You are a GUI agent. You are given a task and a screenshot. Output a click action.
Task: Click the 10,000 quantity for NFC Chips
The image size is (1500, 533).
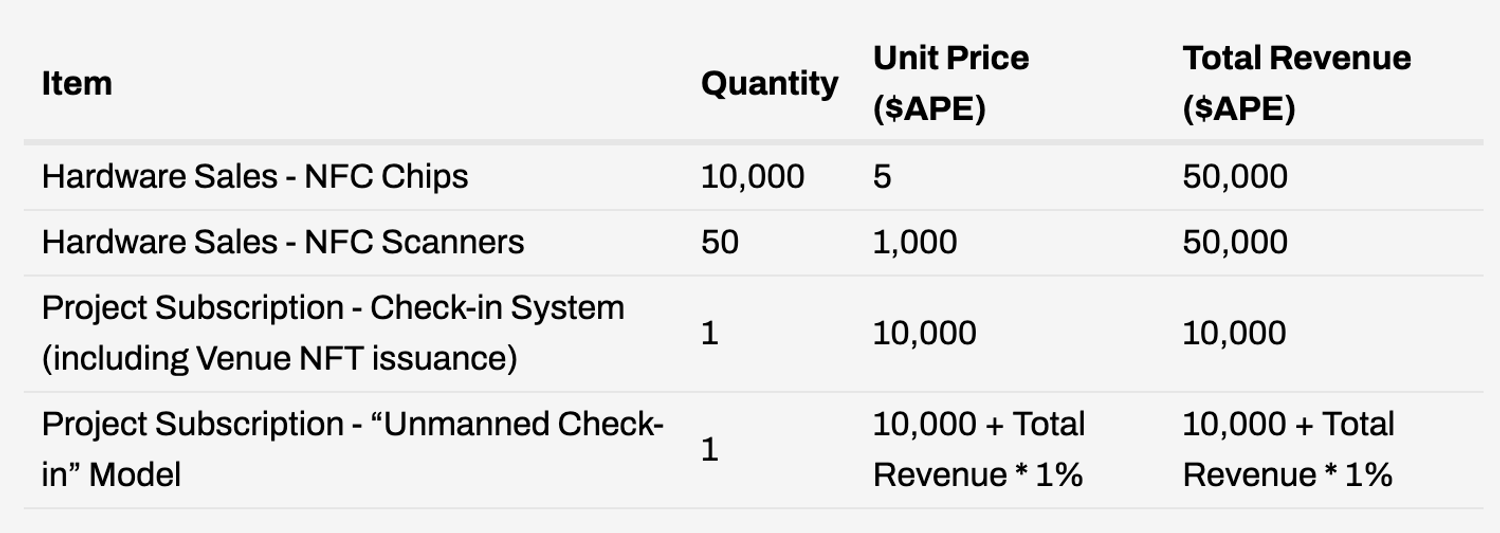pyautogui.click(x=752, y=177)
